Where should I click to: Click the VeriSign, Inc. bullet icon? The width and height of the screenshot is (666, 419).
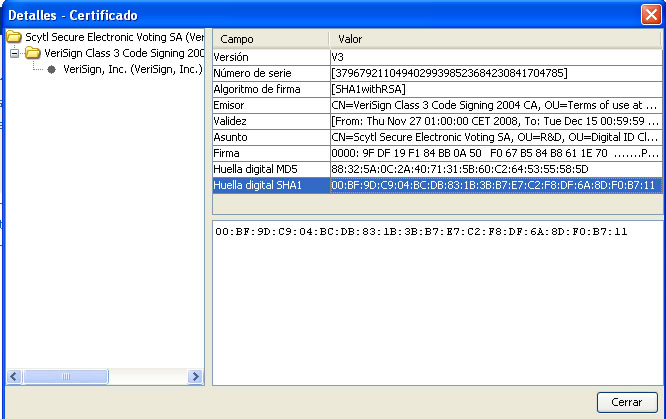(51, 70)
